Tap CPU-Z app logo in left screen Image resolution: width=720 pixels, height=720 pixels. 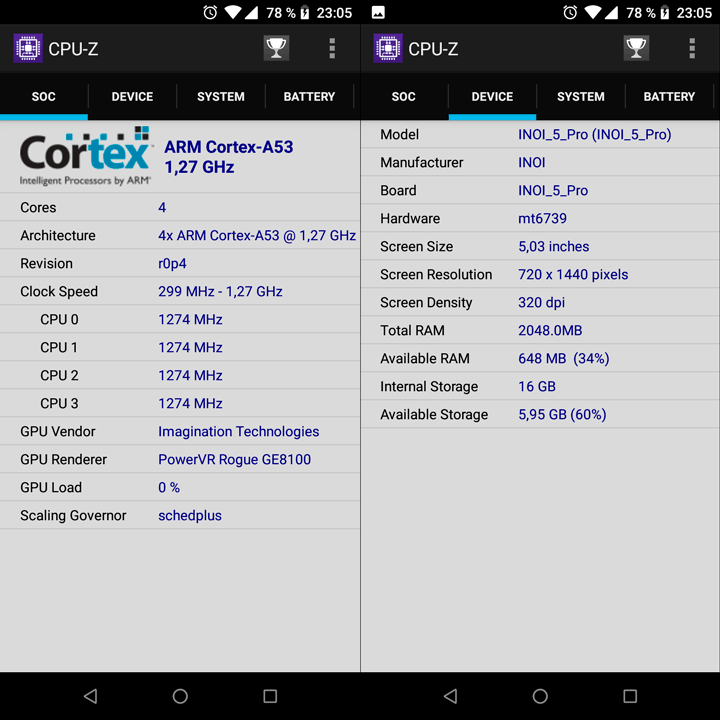(28, 48)
